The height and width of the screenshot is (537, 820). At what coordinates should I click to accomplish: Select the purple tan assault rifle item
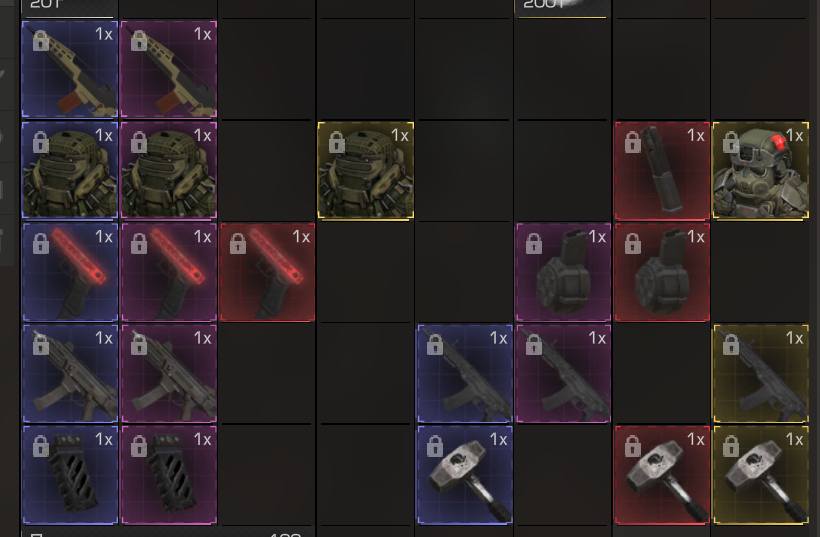pos(168,69)
